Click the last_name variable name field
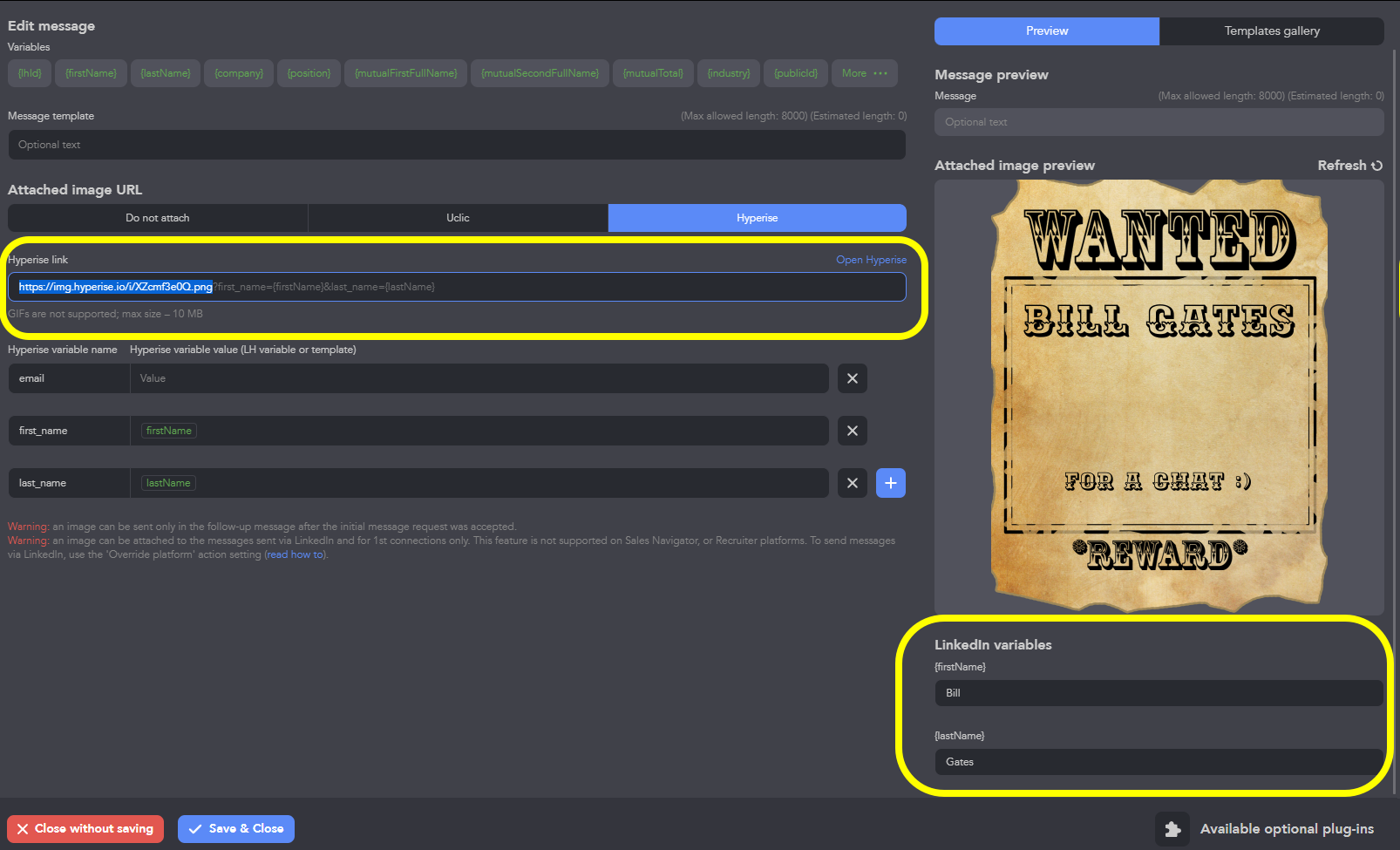Image resolution: width=1400 pixels, height=850 pixels. [69, 483]
